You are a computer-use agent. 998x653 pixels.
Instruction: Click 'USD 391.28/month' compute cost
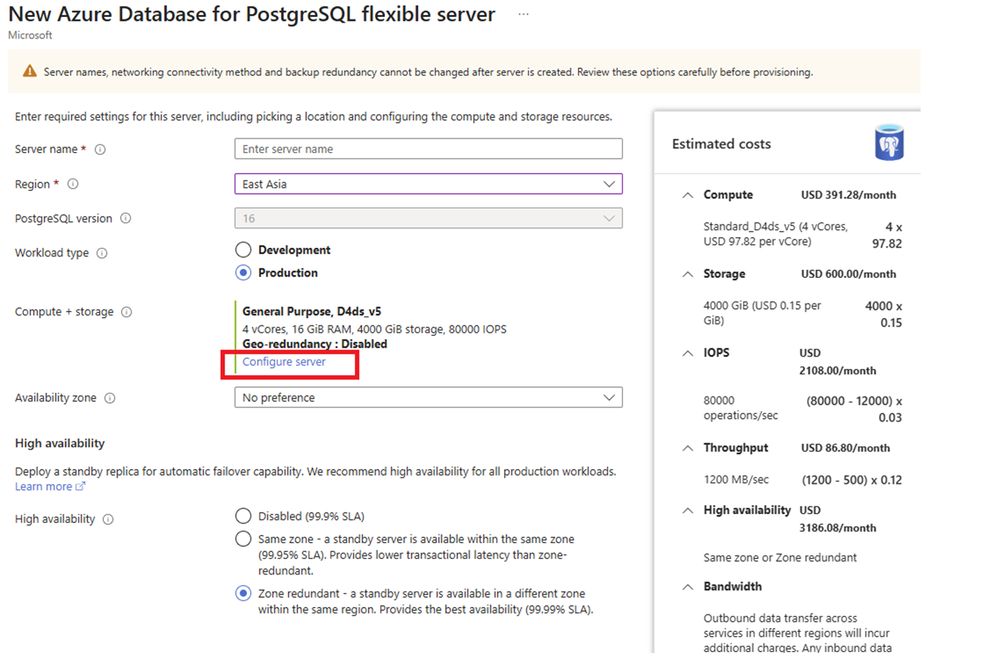point(848,195)
